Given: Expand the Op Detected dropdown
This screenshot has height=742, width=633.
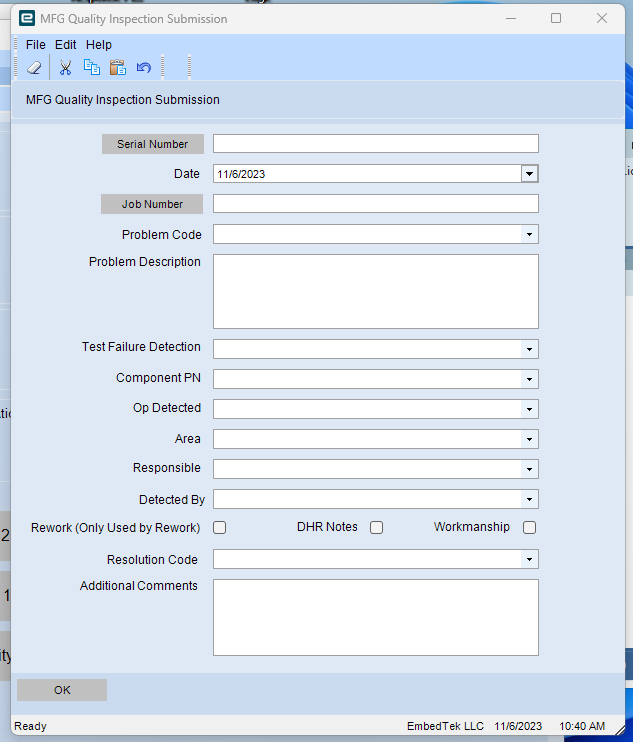Looking at the screenshot, I should pos(529,409).
